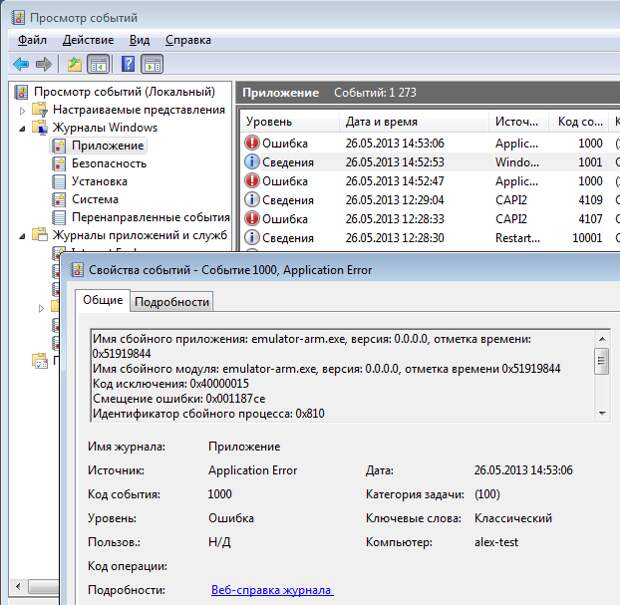Toggle the action pane toolbar icon

pyautogui.click(x=152, y=64)
